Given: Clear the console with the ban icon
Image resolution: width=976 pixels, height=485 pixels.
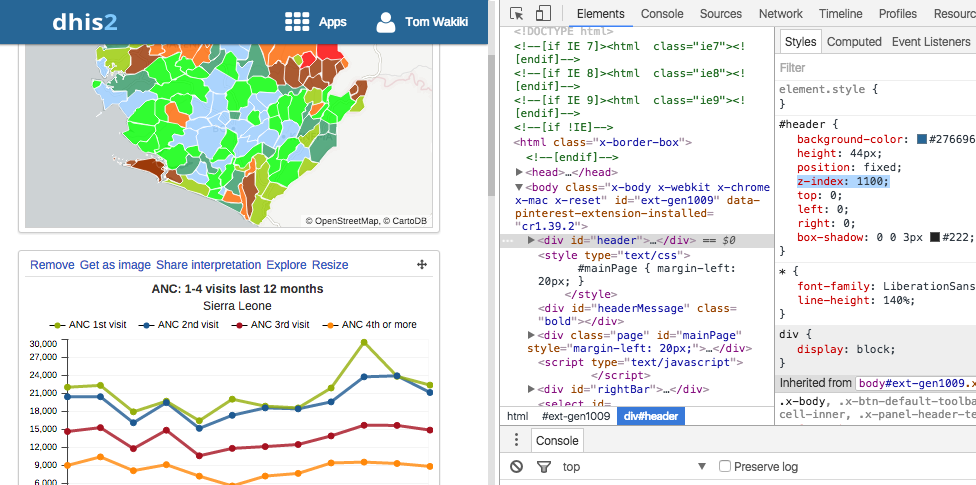Looking at the screenshot, I should click(517, 466).
